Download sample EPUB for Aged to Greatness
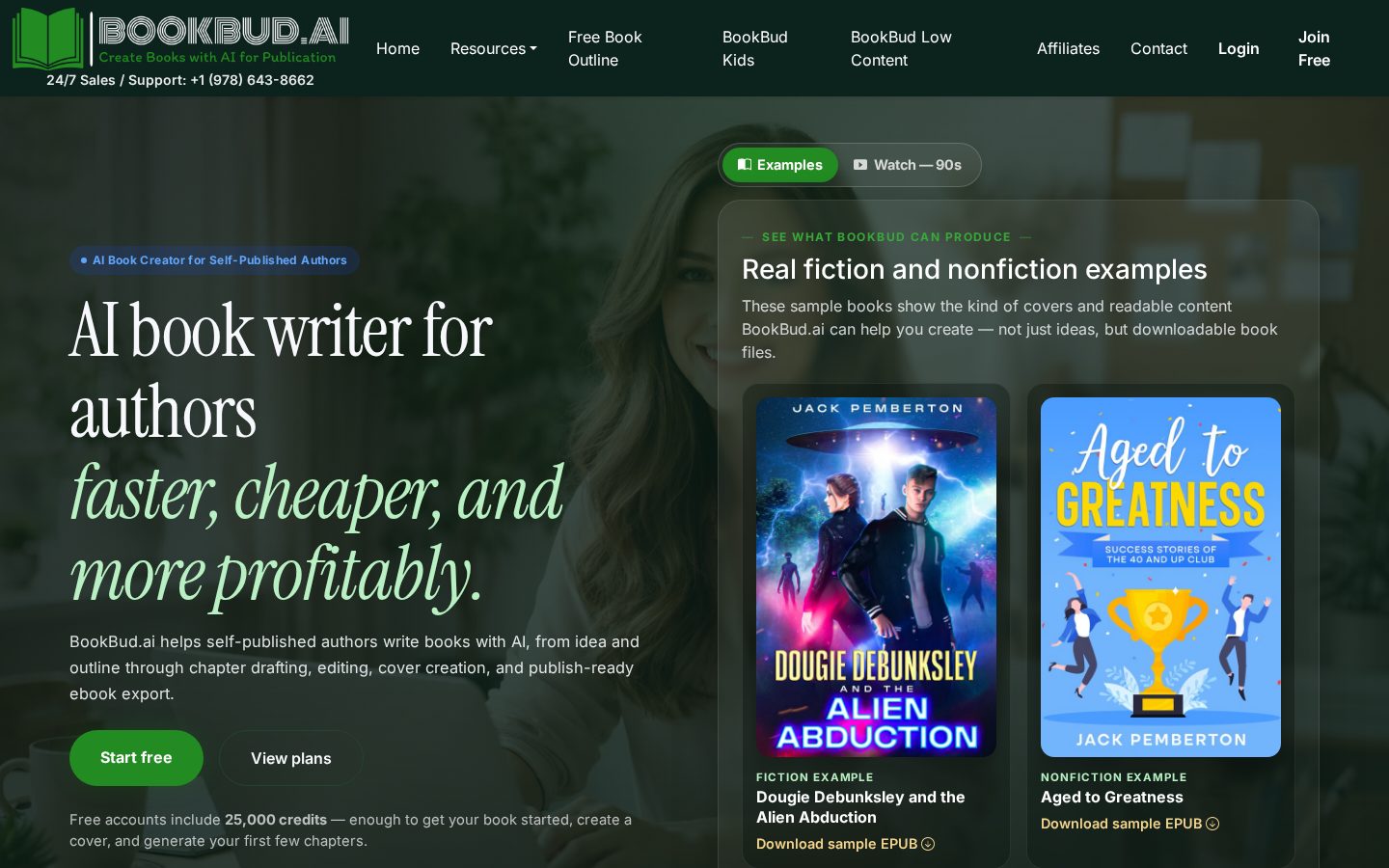The width and height of the screenshot is (1389, 868). coord(1130,824)
